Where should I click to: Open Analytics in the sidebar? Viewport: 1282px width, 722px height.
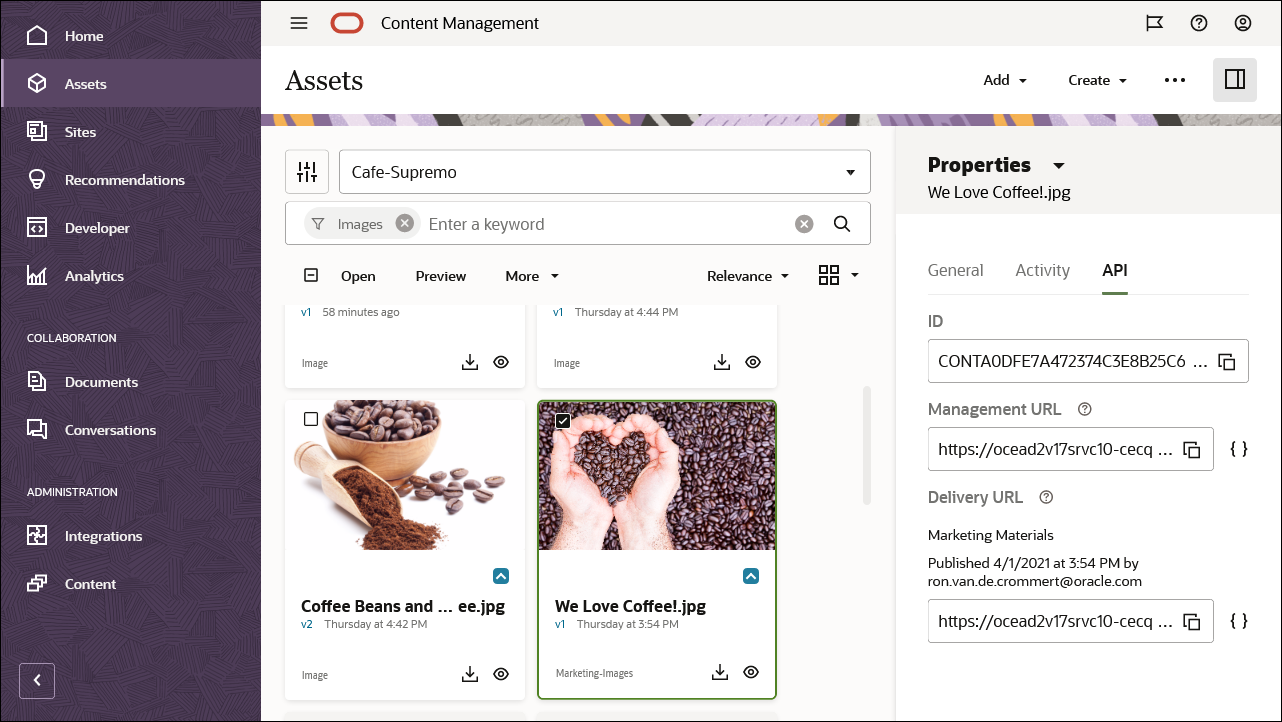[x=131, y=276]
